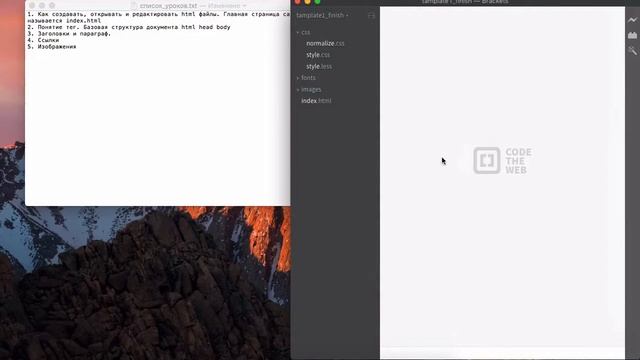Screen dimensions: 640x360
Task: Open the style.css file
Action: 318,55
